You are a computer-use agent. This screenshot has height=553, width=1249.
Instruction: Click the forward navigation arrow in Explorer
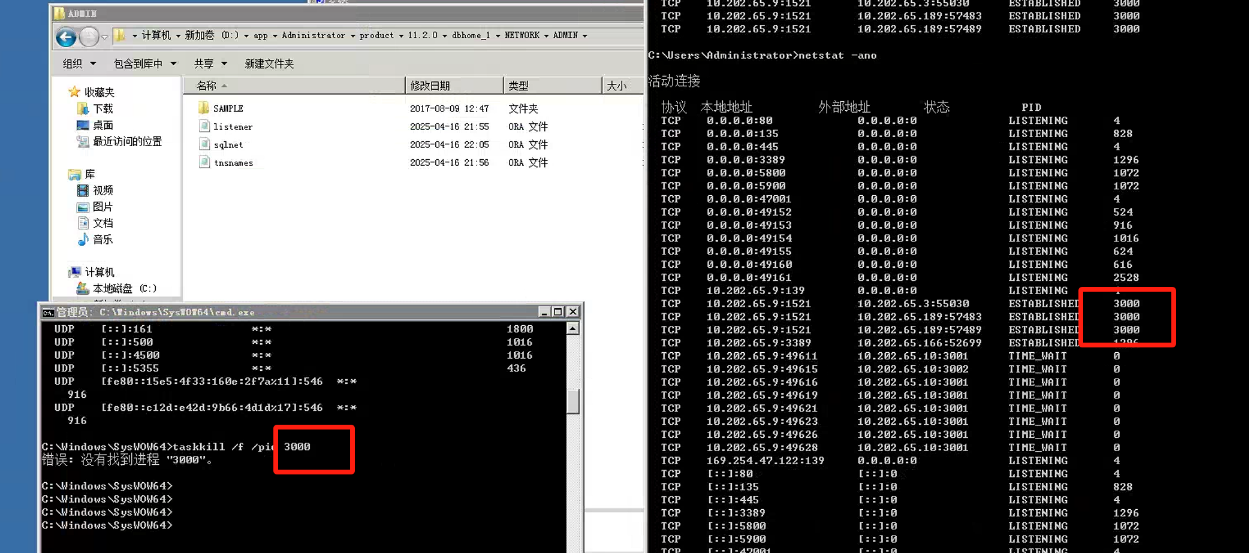pos(89,37)
